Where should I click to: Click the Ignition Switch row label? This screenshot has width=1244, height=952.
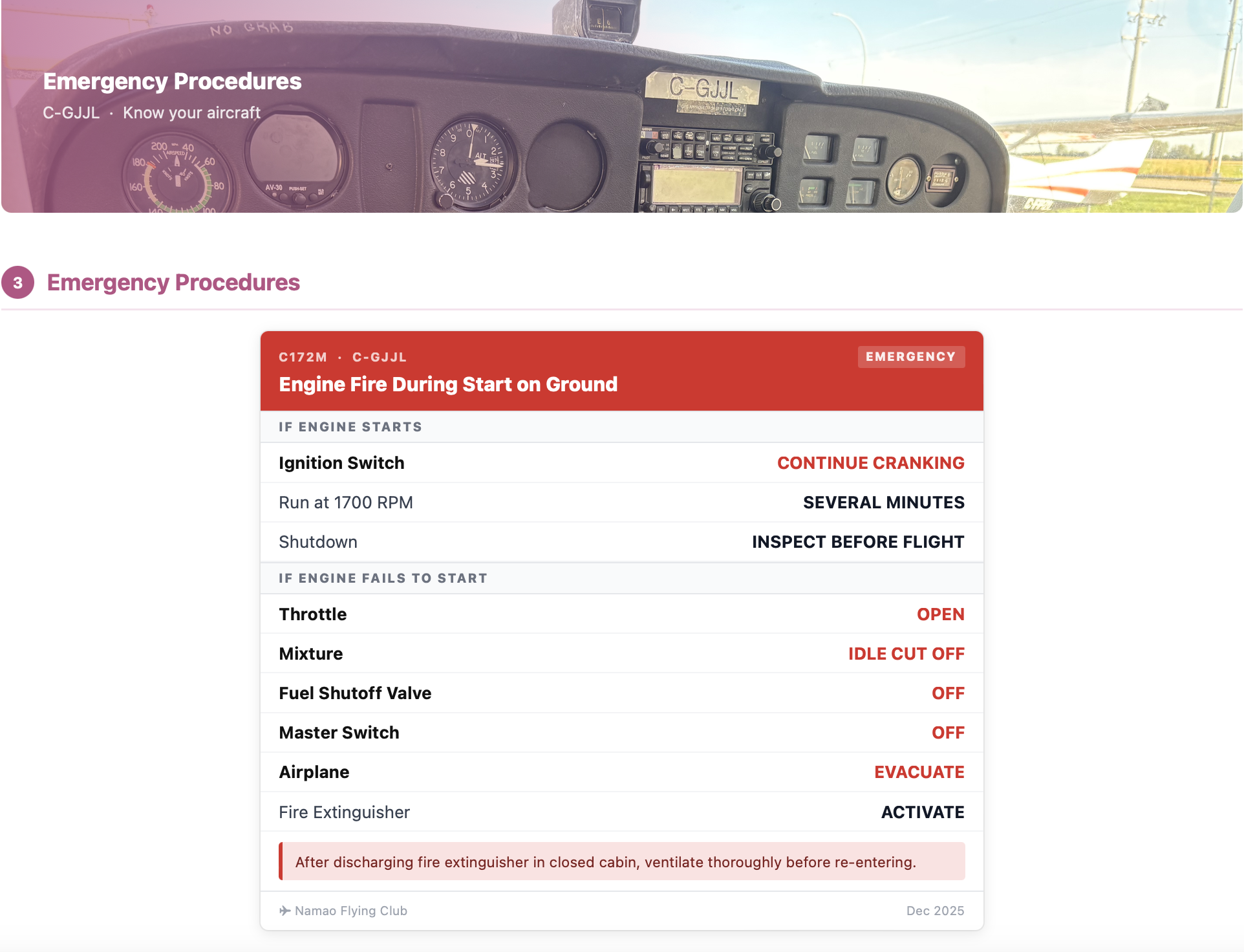(341, 463)
